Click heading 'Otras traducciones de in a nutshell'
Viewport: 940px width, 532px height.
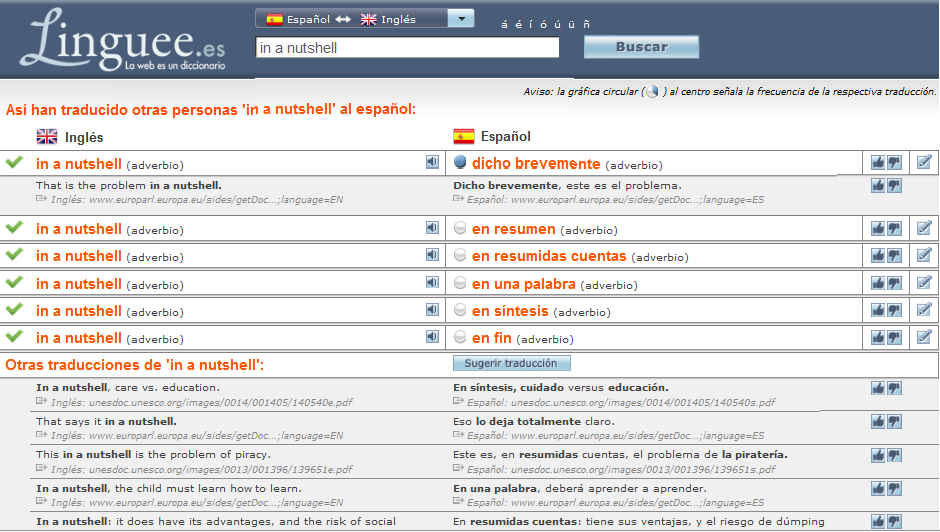pos(134,365)
